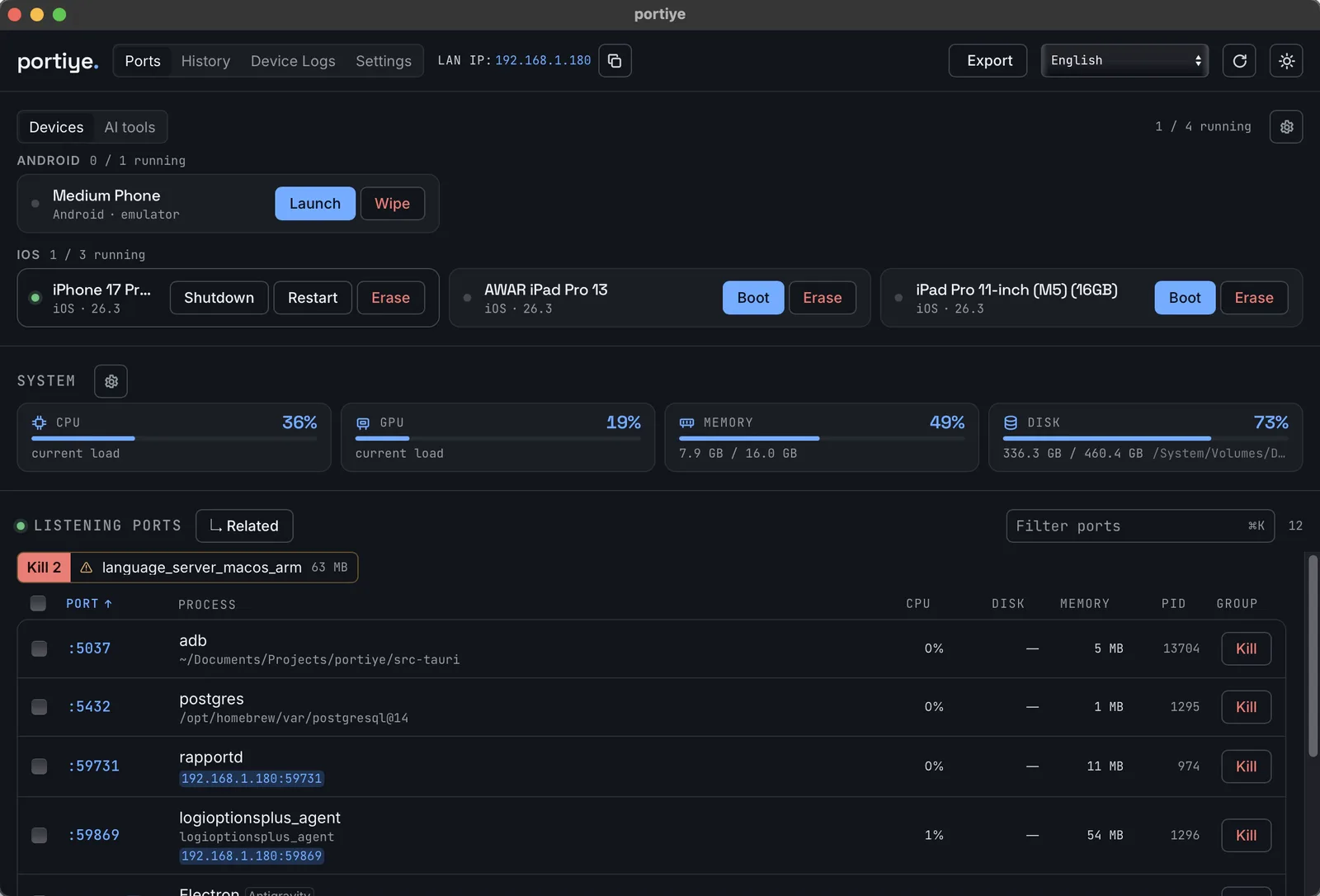Toggle the Related grouping button
The image size is (1320, 896).
click(x=244, y=526)
